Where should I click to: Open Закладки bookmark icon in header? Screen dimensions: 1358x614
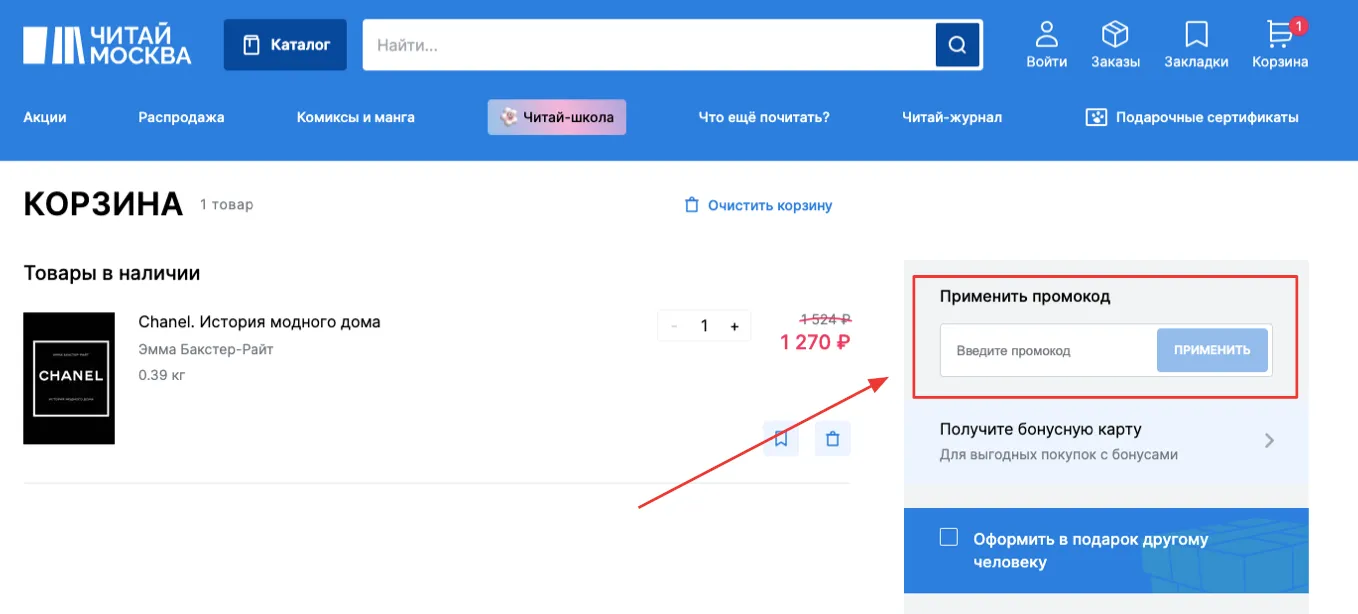1196,45
